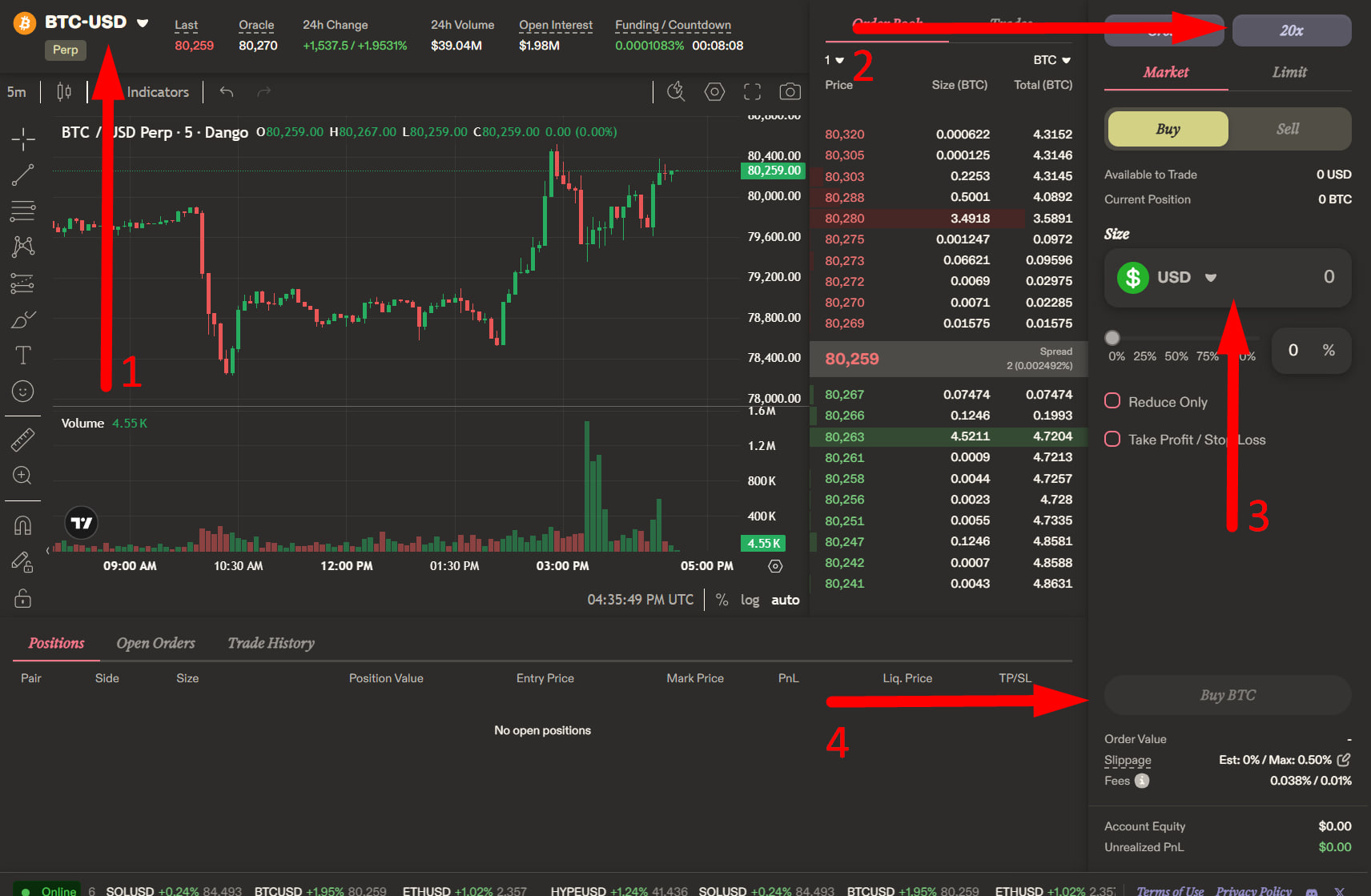Click the zoom in magnifier tool
Image resolution: width=1371 pixels, height=896 pixels.
[x=23, y=476]
